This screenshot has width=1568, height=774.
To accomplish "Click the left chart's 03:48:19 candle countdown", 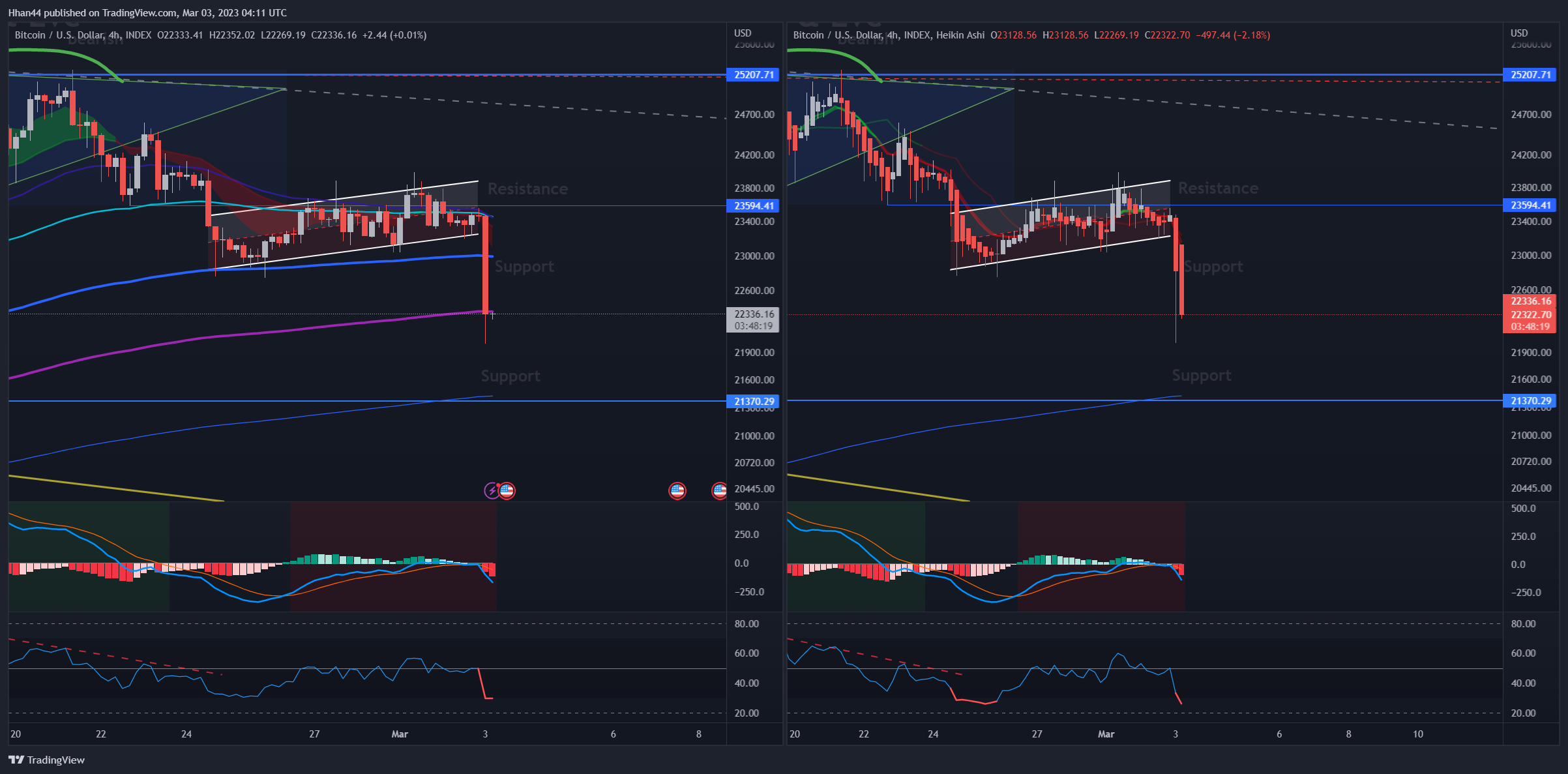I will point(754,326).
